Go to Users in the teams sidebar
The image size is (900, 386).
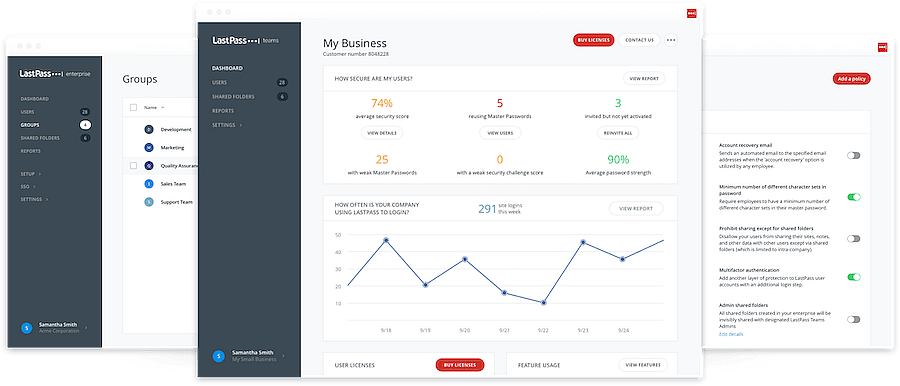(219, 83)
